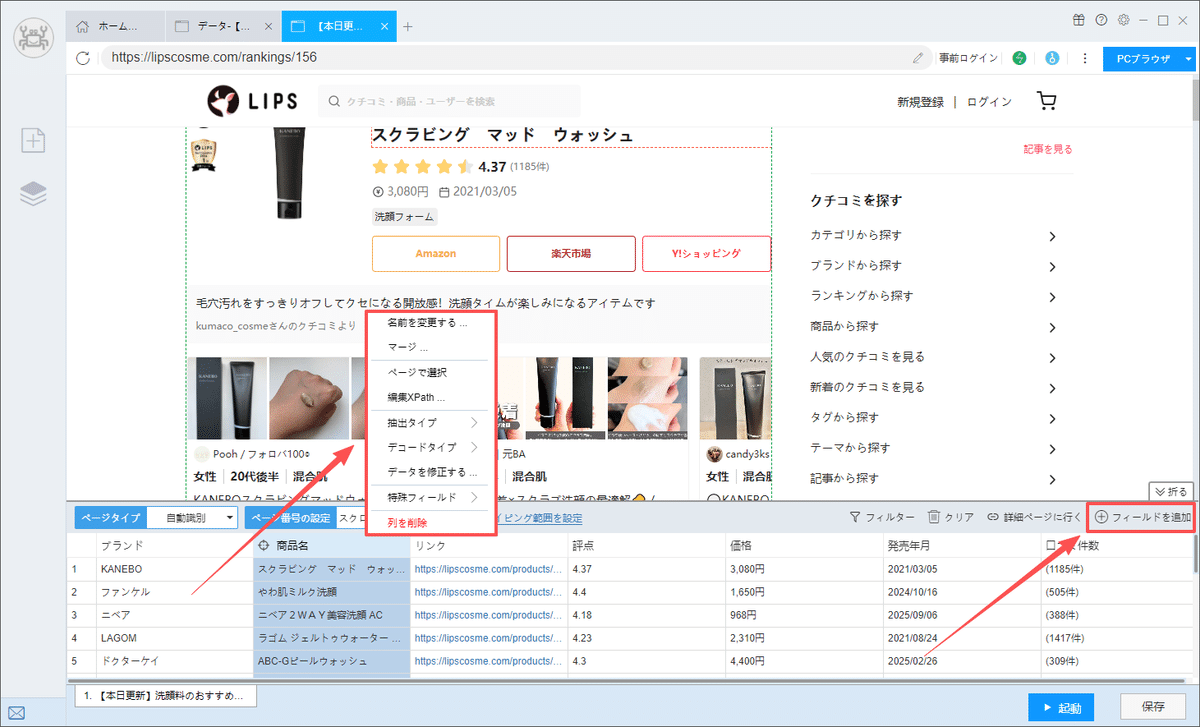Click the home icon tab
1200x727 pixels.
pyautogui.click(x=83, y=25)
